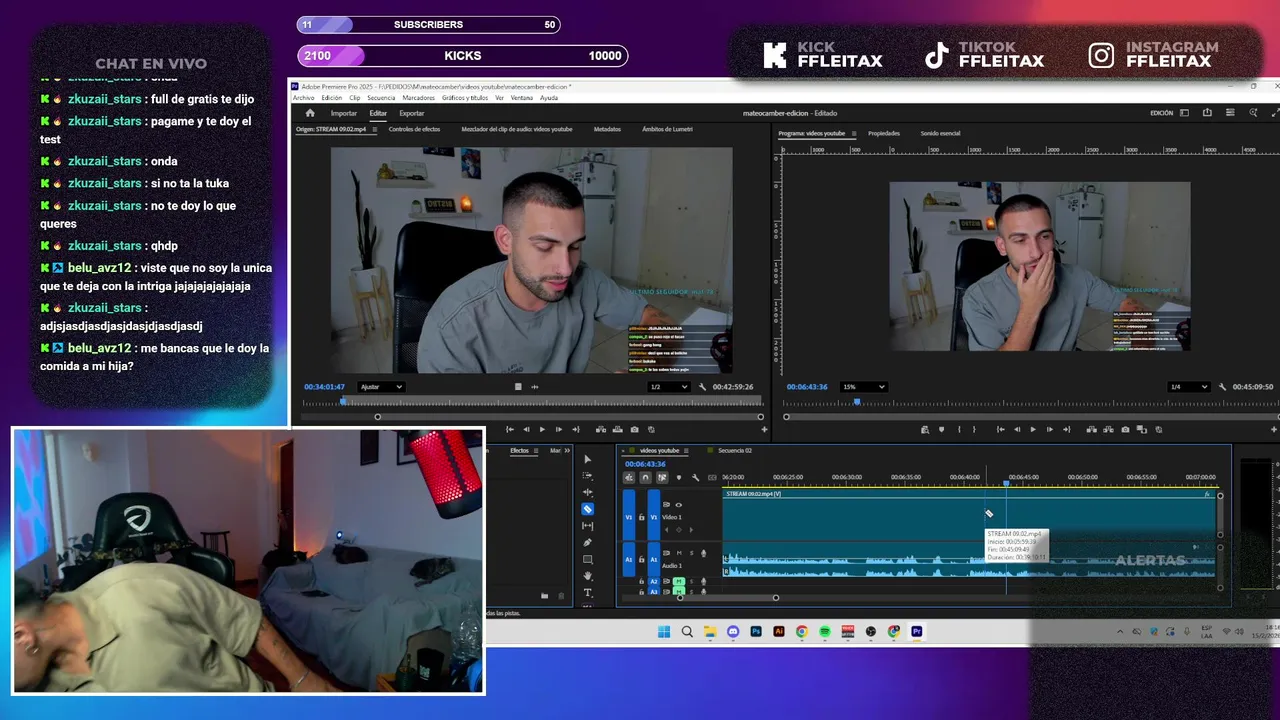The height and width of the screenshot is (720, 1280).
Task: Open the Ajustar zoom dropdown in Source monitor
Action: point(381,387)
